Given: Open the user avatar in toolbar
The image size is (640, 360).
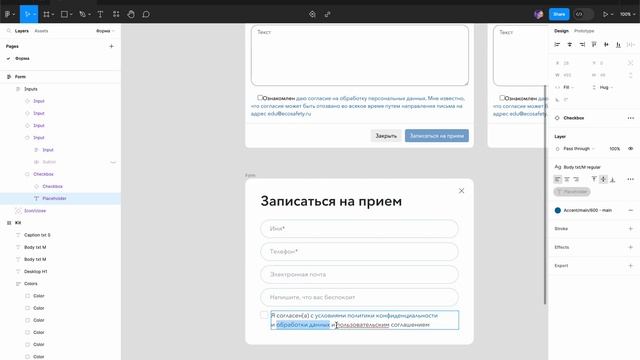Looking at the screenshot, I should click(539, 14).
